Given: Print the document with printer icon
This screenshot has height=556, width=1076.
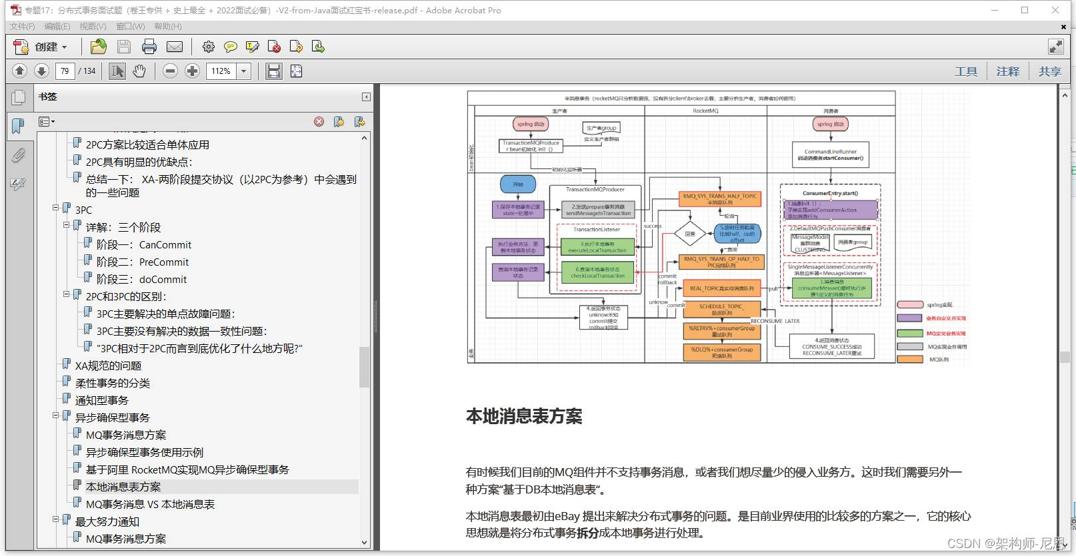Looking at the screenshot, I should (x=149, y=47).
